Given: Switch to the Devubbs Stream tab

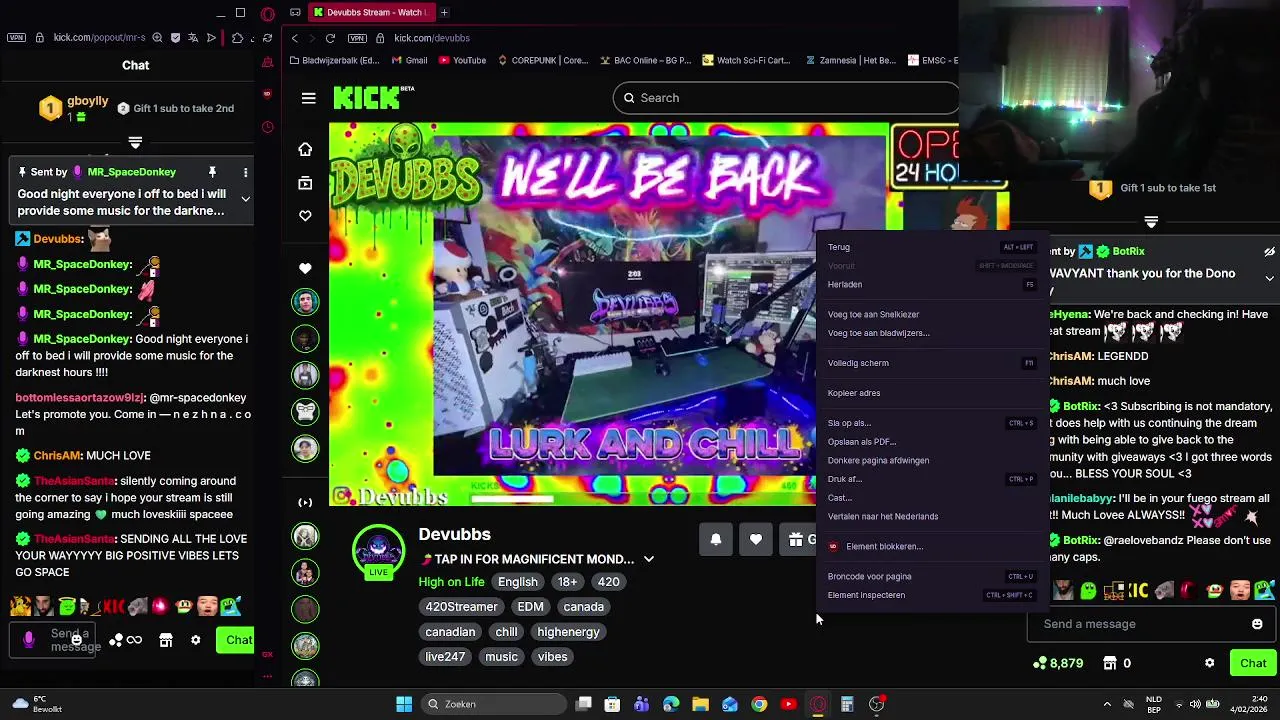Looking at the screenshot, I should pos(370,13).
